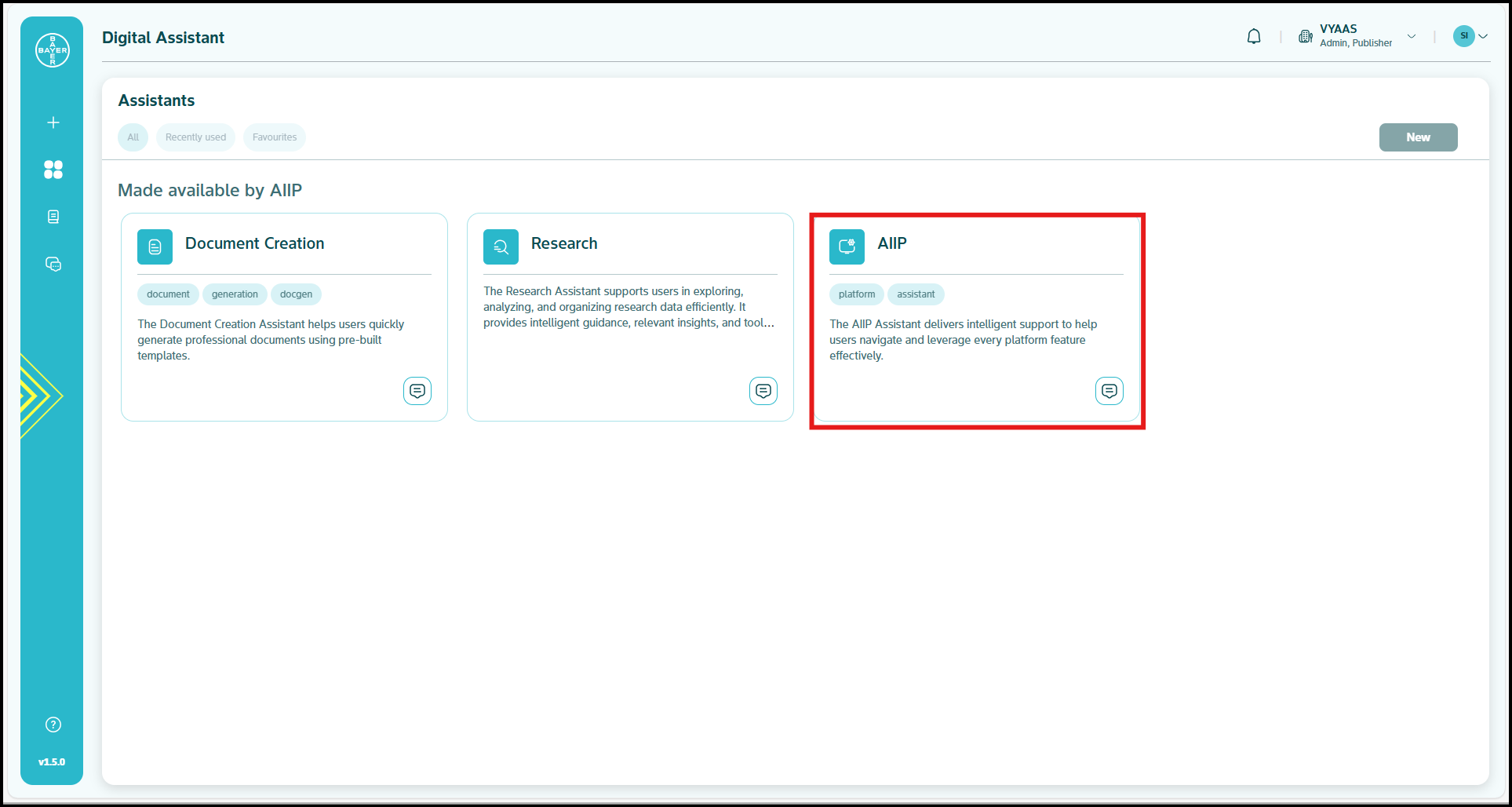Open the notifications bell
Viewport: 1512px width, 807px height.
[1254, 36]
